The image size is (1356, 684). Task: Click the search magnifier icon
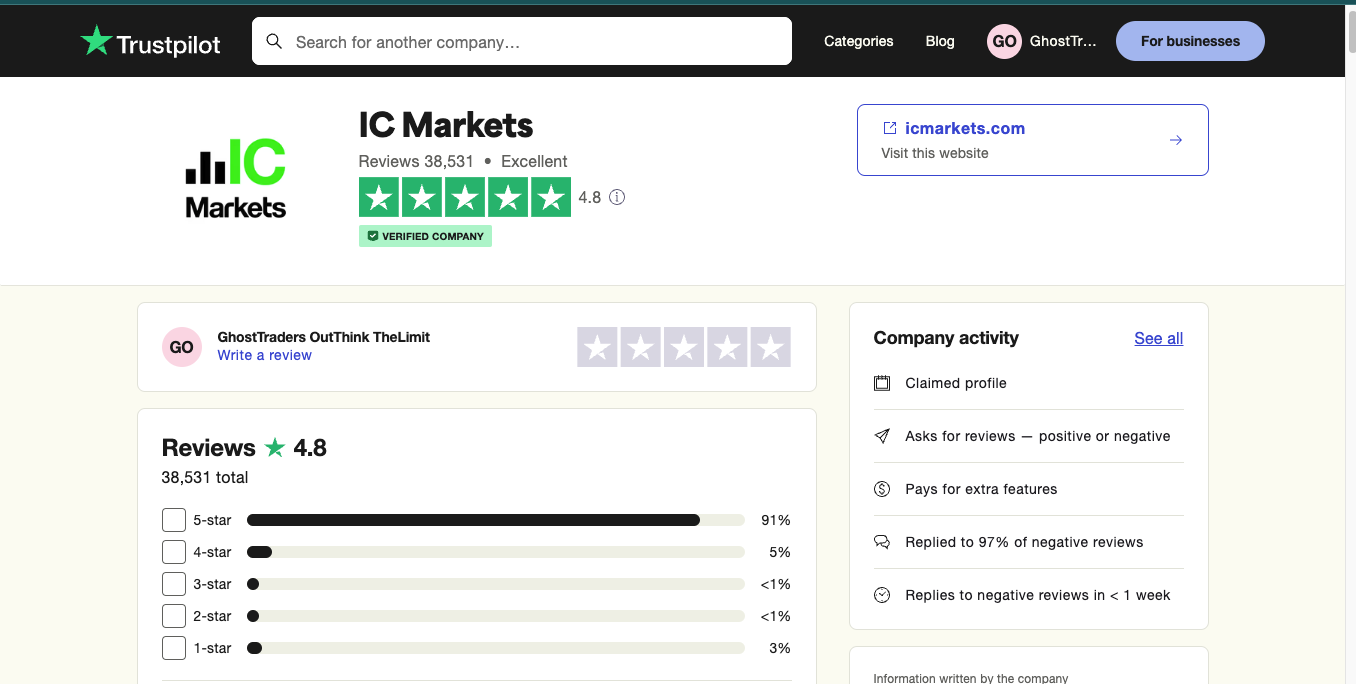click(x=274, y=42)
